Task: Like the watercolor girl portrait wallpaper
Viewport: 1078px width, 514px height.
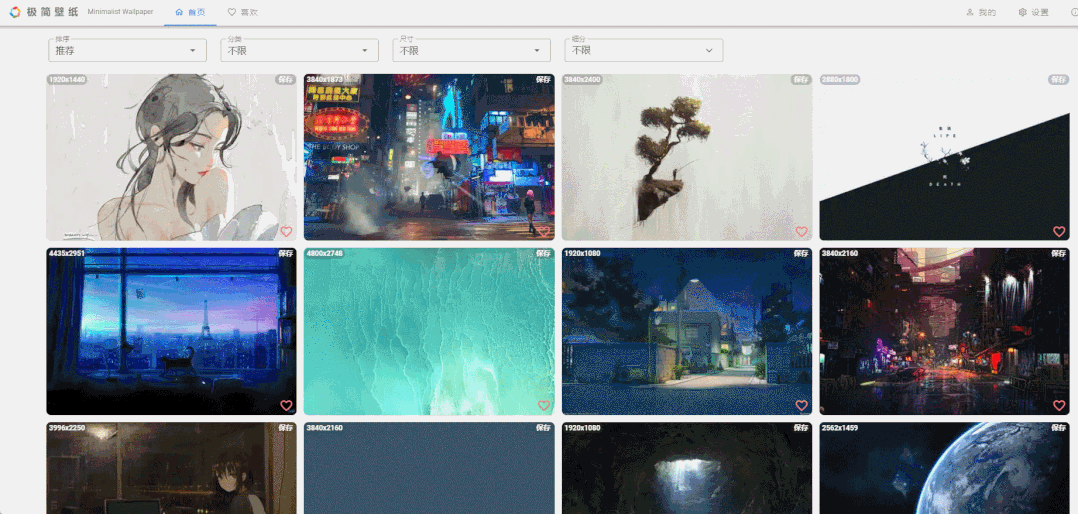Action: tap(286, 232)
